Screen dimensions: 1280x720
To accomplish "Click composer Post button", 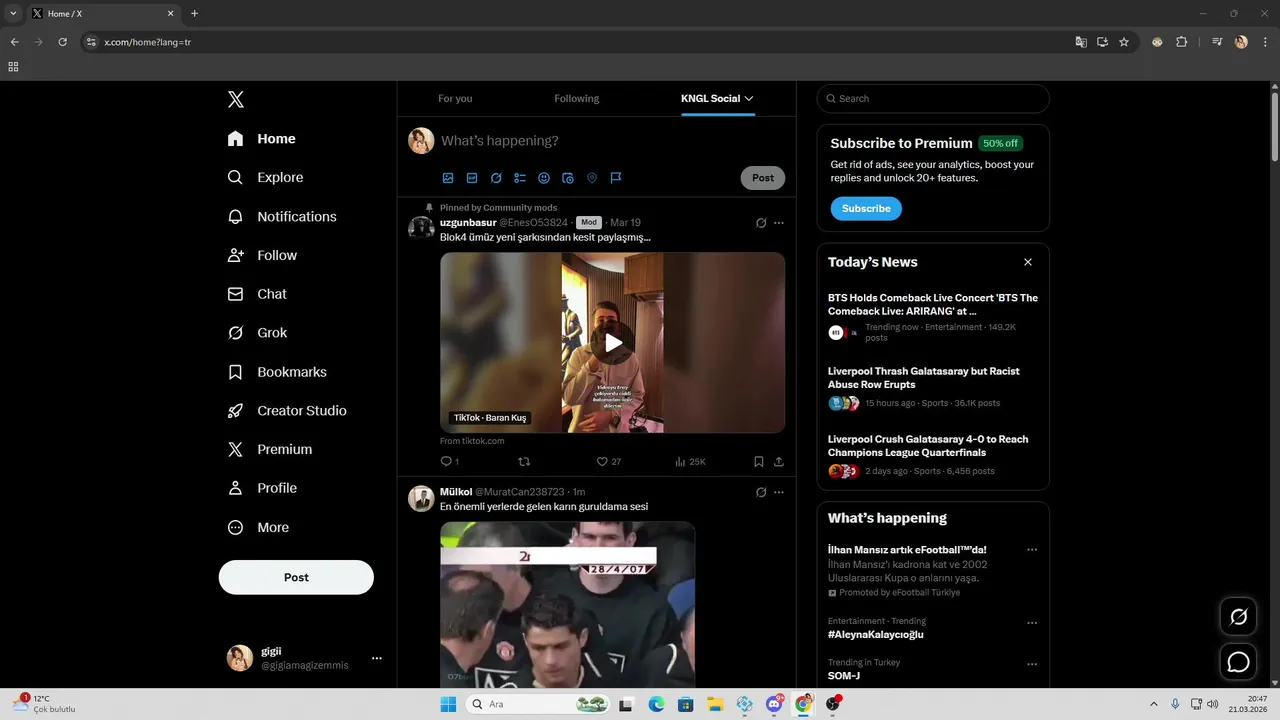I will click(763, 178).
